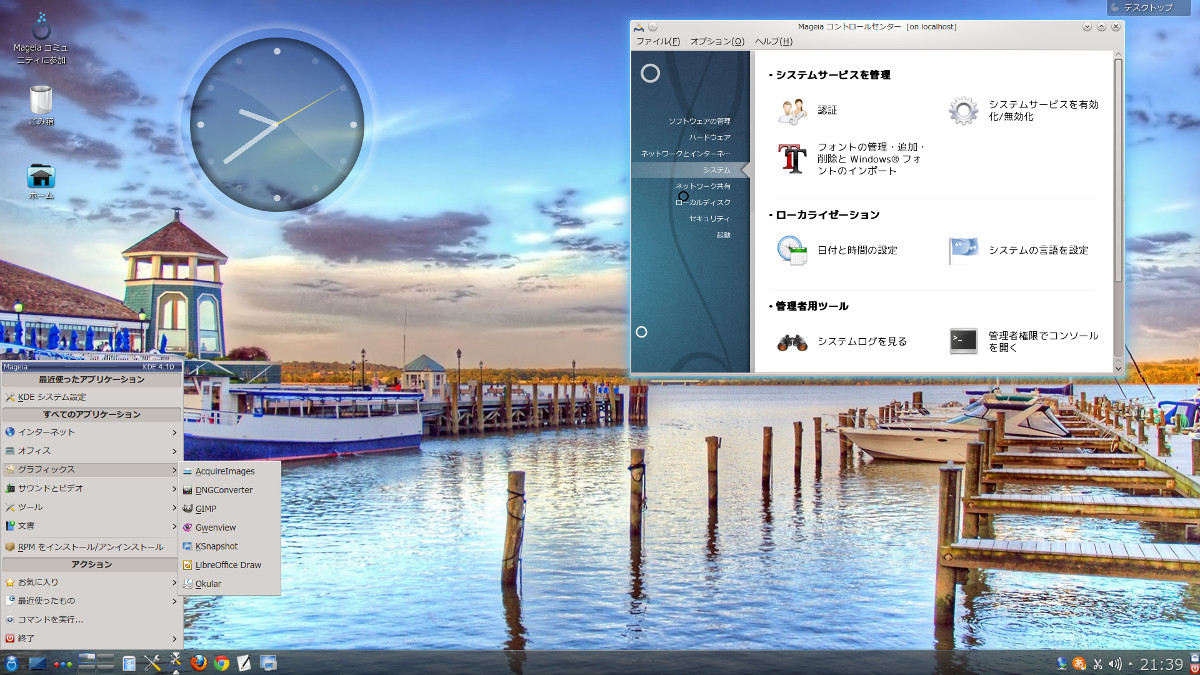1200x675 pixels.
Task: Click the clock icon for 日付と時間の設定
Action: click(792, 250)
